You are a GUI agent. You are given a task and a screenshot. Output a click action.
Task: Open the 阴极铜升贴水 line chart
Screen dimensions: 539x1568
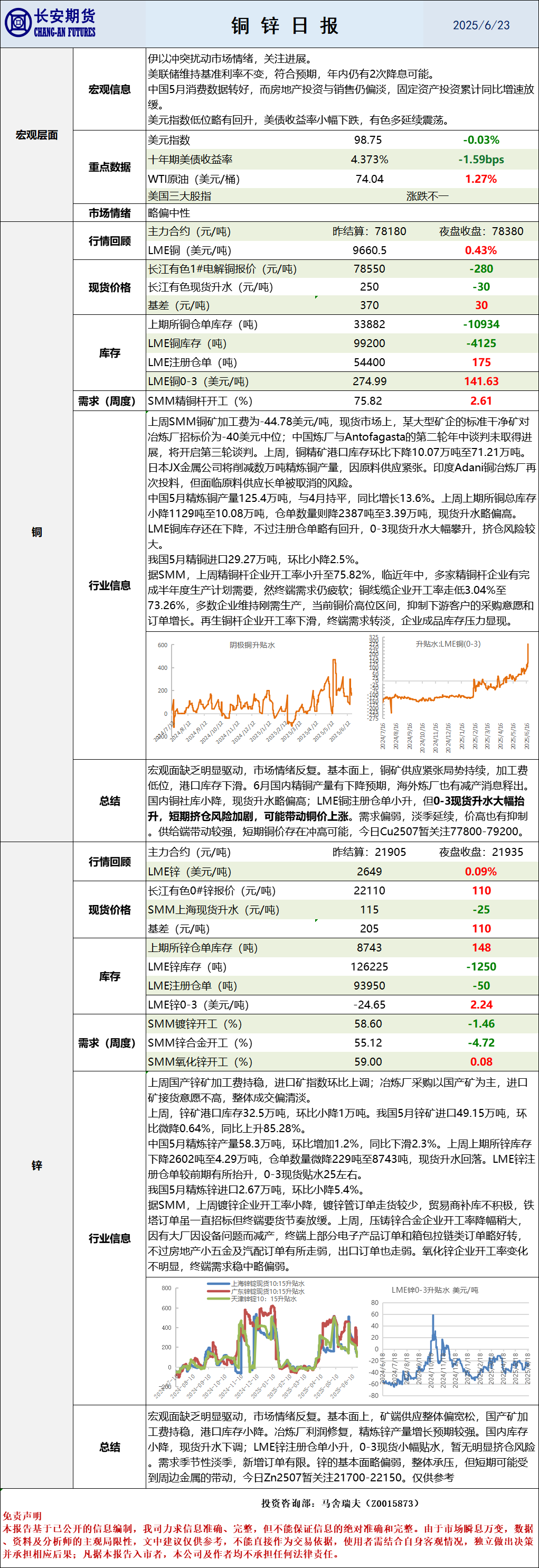pos(253,693)
